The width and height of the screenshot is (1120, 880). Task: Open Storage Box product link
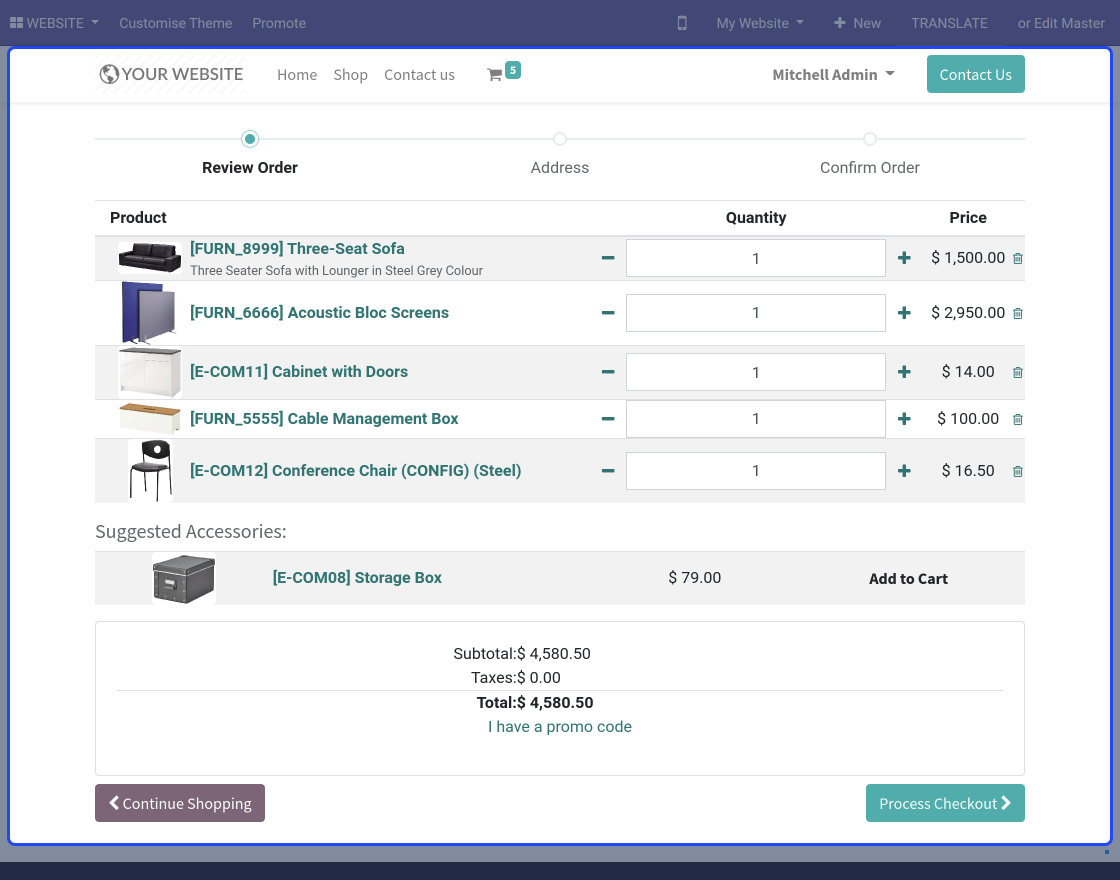[x=357, y=577]
